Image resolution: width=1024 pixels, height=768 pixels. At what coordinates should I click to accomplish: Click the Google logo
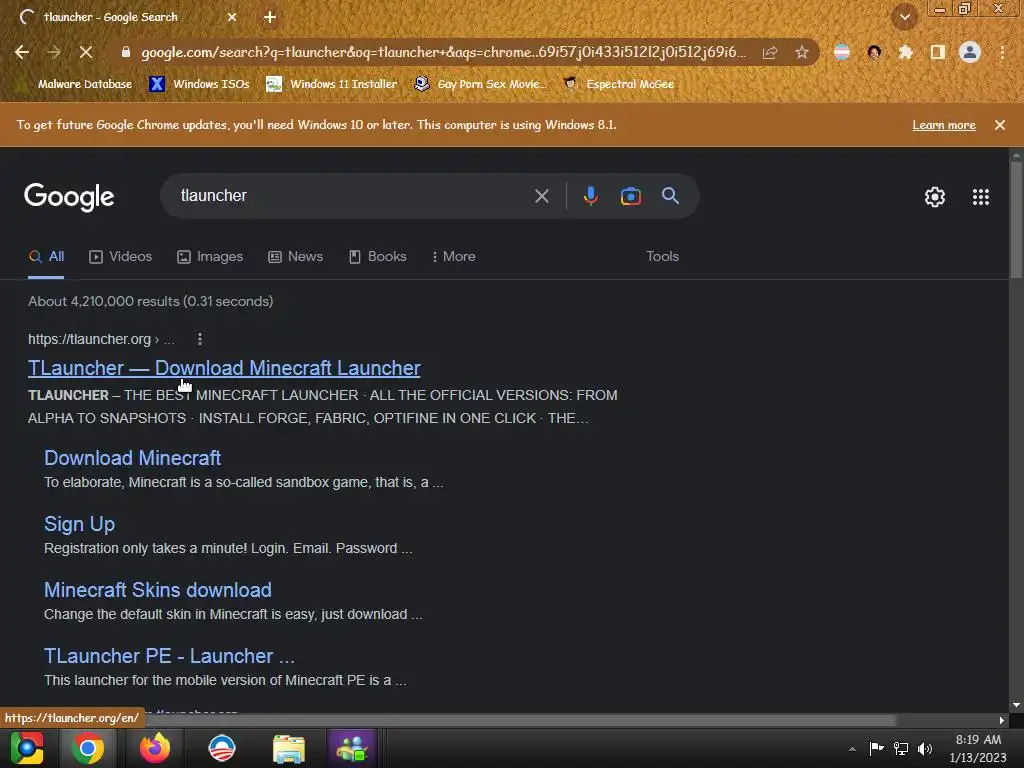click(x=69, y=197)
